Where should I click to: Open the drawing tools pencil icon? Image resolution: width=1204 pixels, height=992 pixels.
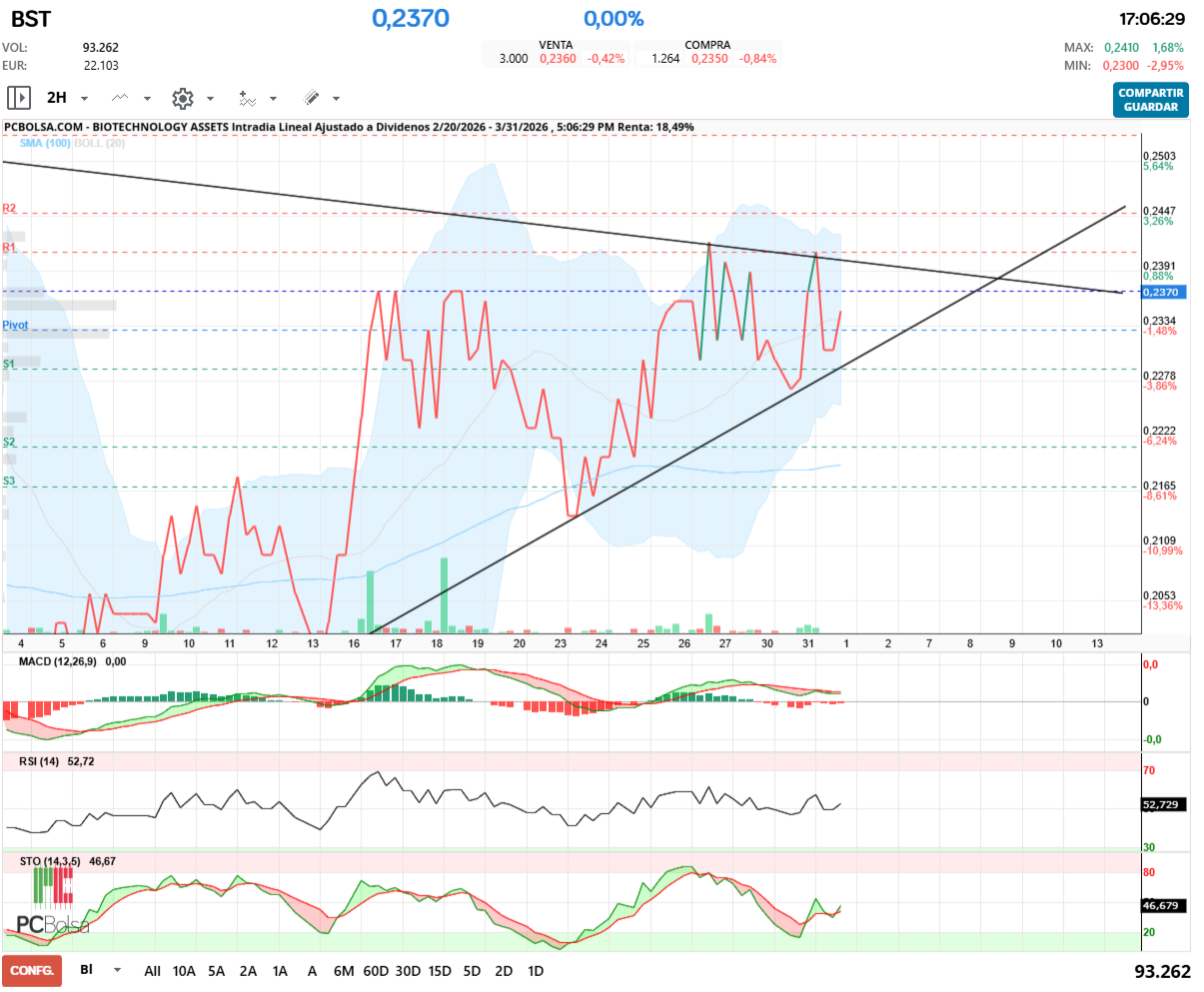point(313,98)
